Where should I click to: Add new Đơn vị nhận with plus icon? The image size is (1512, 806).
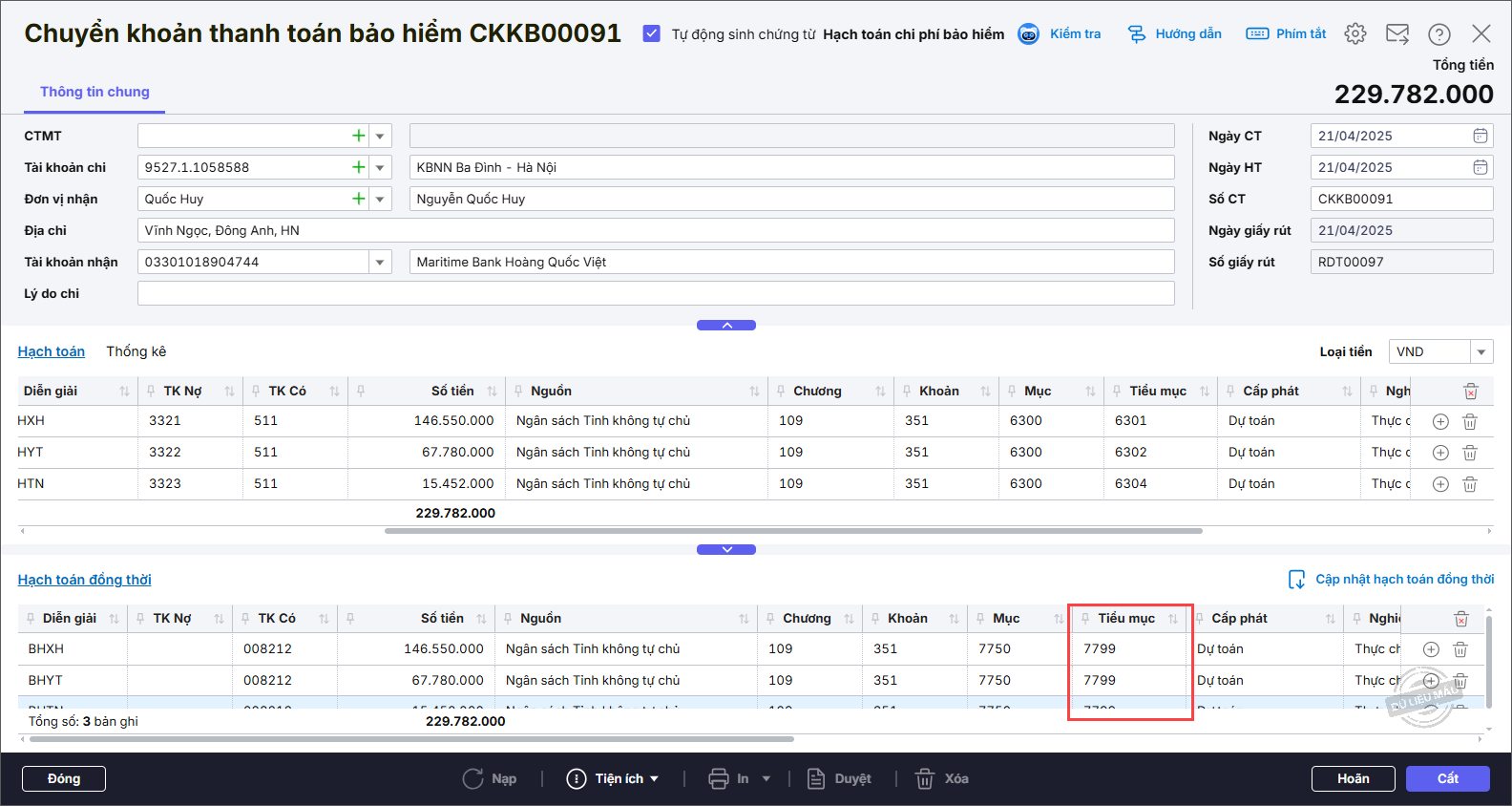(359, 199)
